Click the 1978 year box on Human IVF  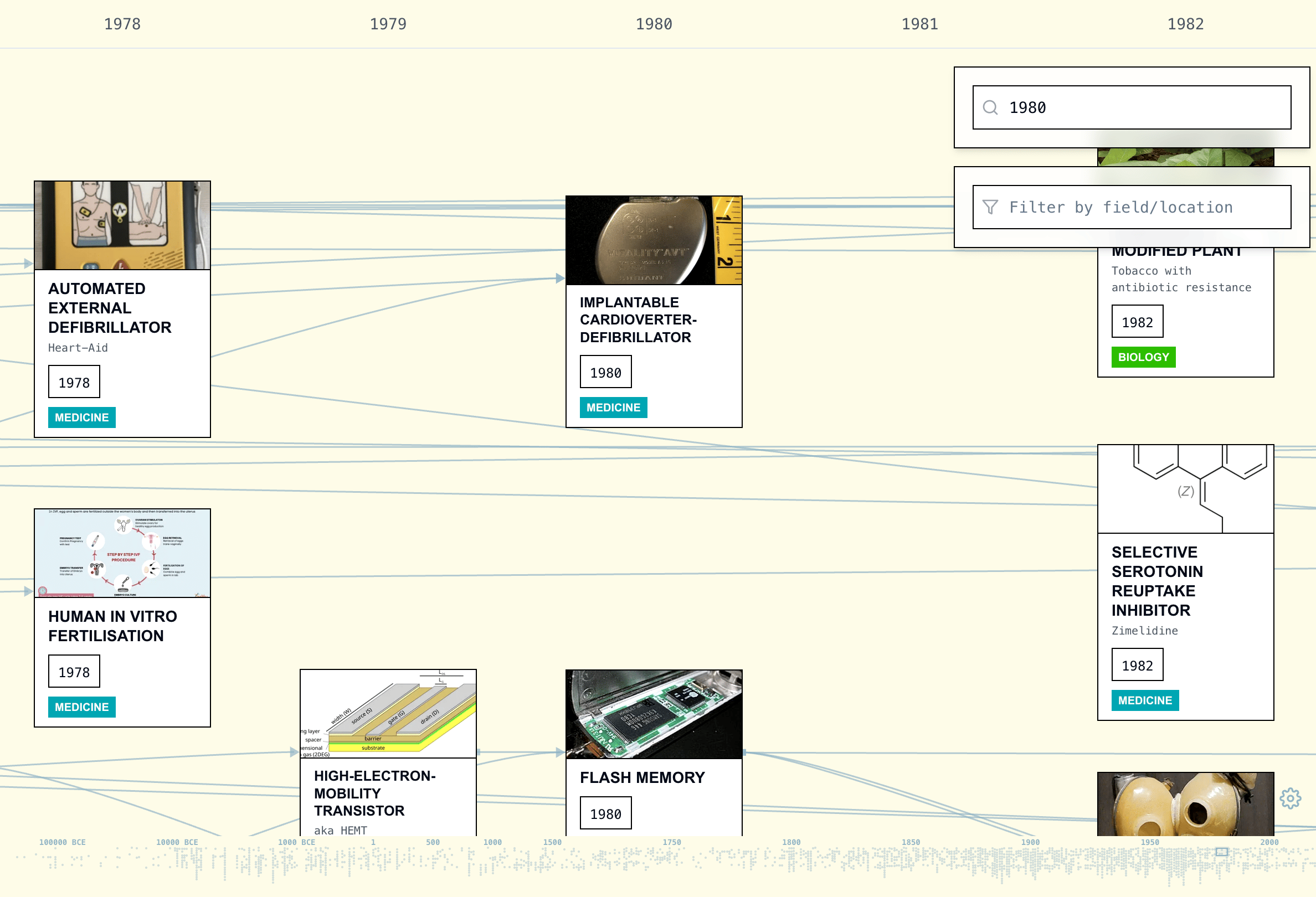click(x=74, y=672)
